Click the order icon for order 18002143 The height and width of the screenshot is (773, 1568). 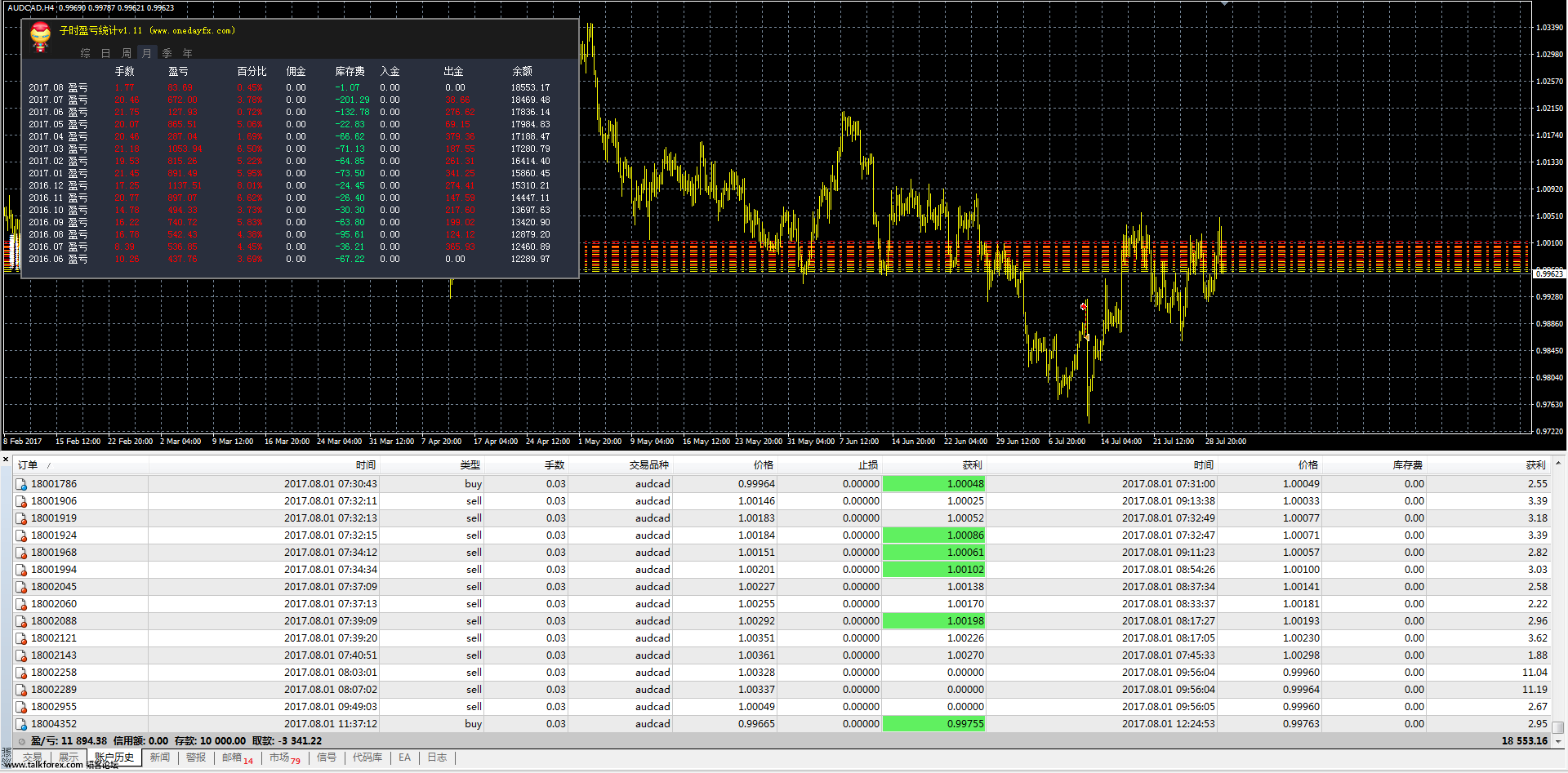(x=21, y=655)
